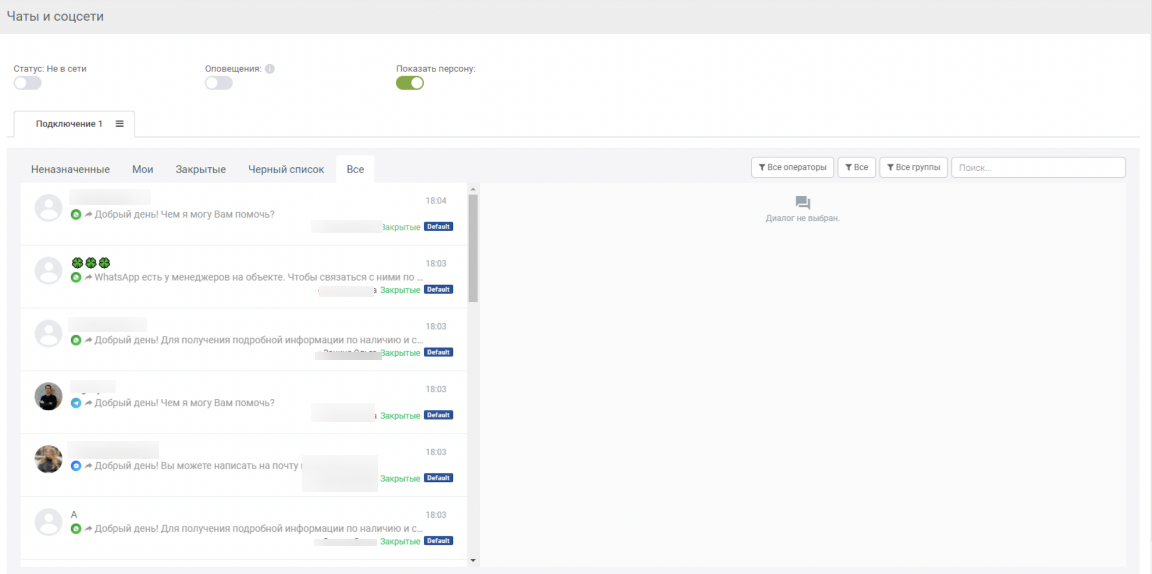The height and width of the screenshot is (574, 1152).
Task: Turn off the Показать персону switch
Action: pos(410,83)
